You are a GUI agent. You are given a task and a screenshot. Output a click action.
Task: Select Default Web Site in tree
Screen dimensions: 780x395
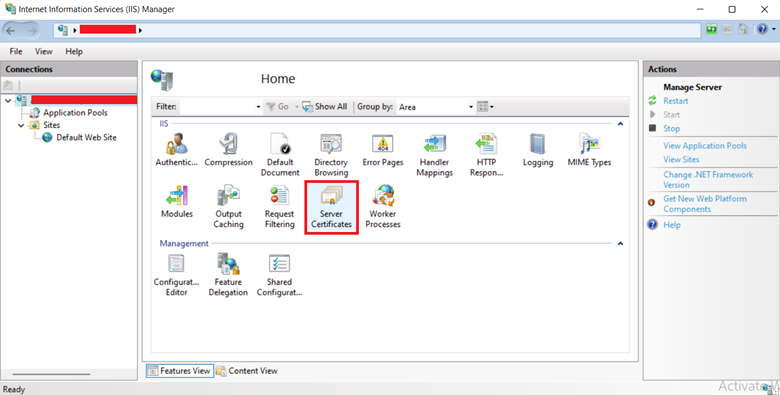point(87,137)
